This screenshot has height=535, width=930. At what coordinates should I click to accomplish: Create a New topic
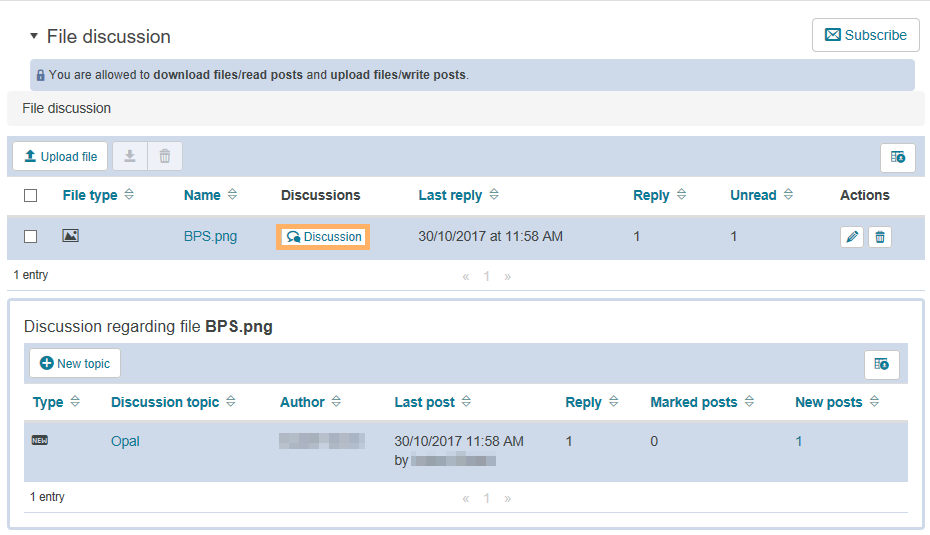click(75, 363)
